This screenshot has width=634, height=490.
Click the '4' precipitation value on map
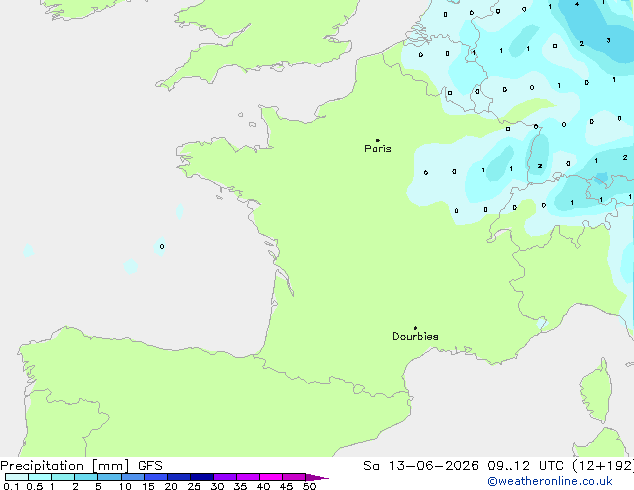[x=577, y=4]
